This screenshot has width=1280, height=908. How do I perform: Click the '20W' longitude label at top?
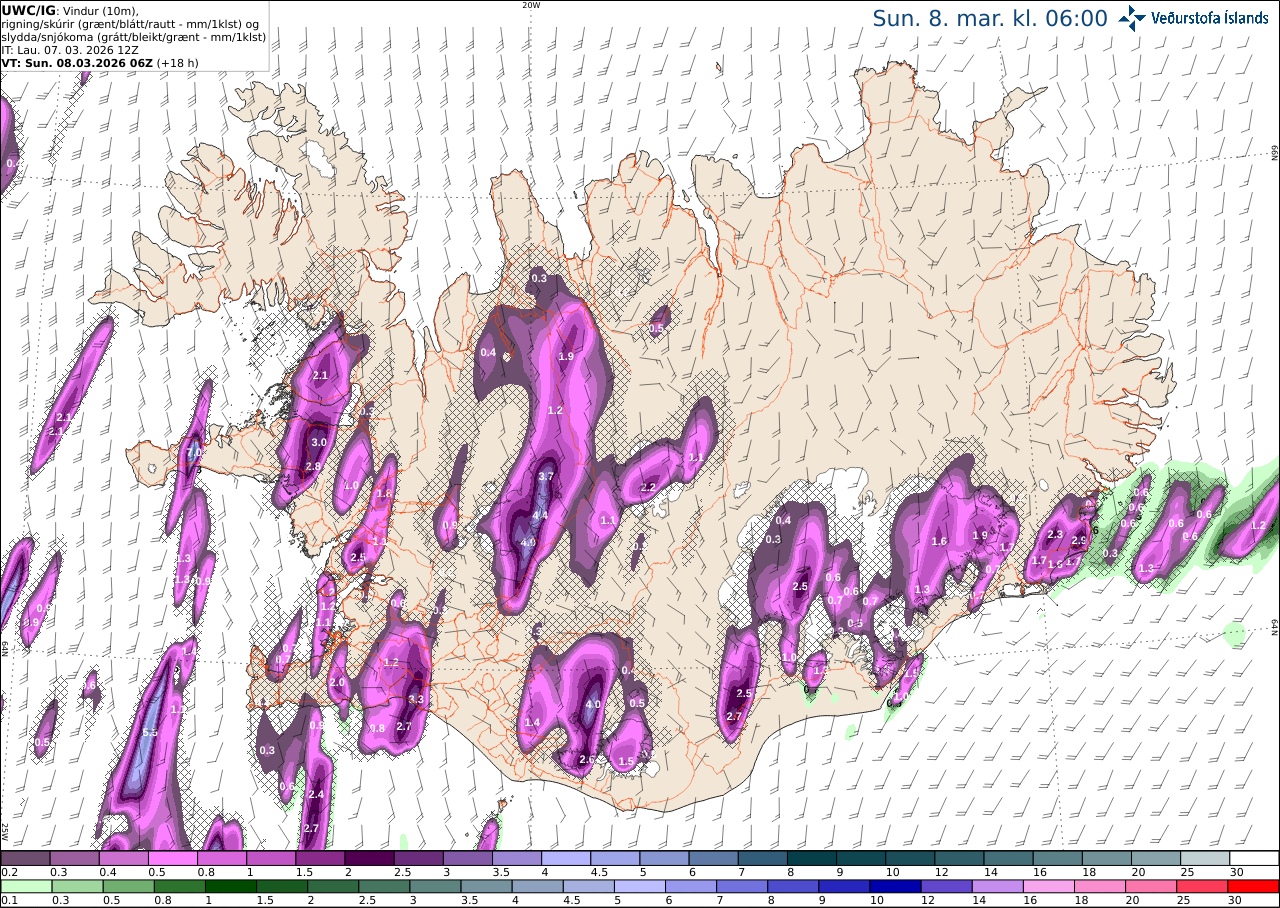coord(531,5)
